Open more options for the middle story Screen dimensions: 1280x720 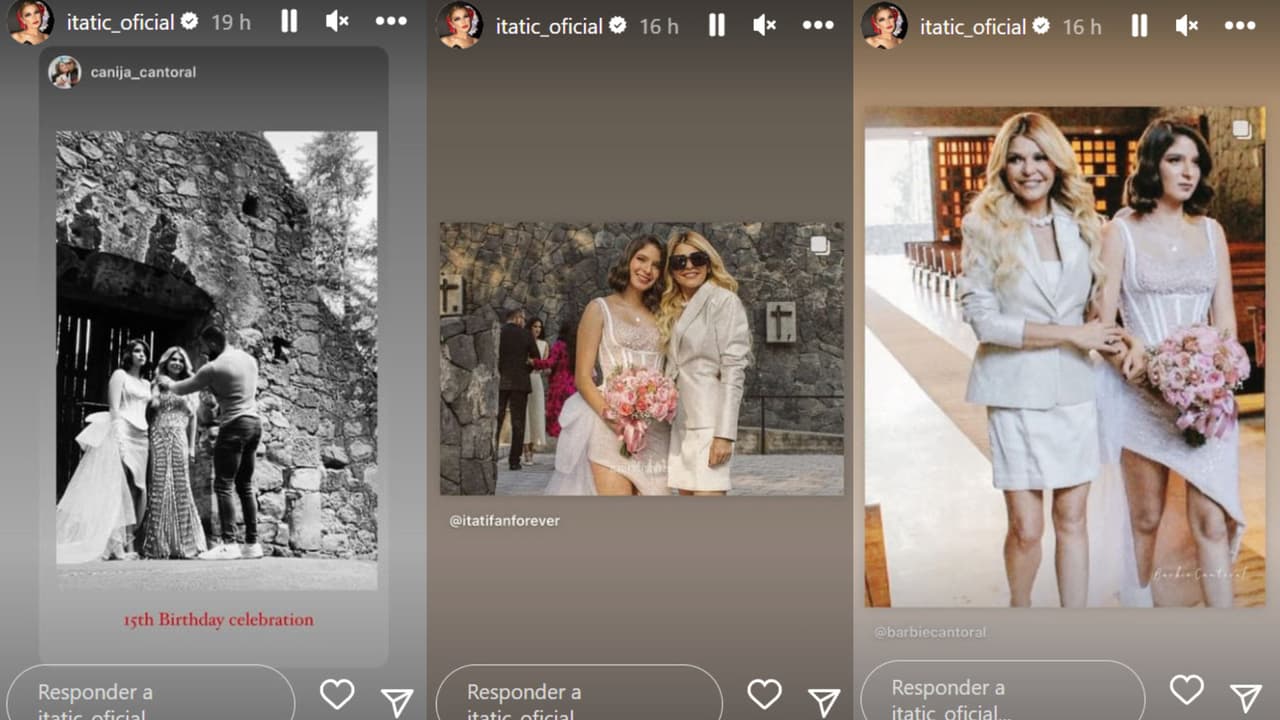[x=818, y=26]
